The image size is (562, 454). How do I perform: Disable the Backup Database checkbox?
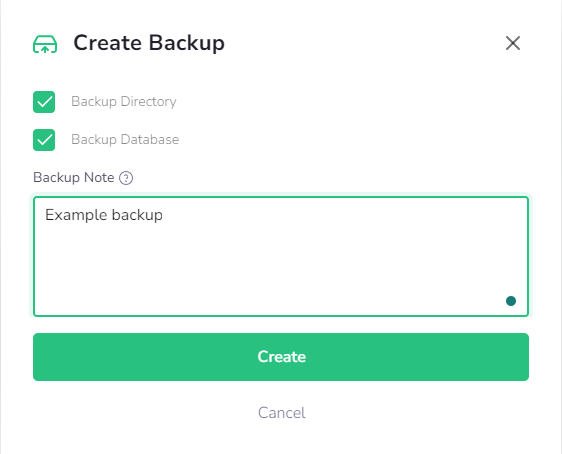tap(44, 140)
